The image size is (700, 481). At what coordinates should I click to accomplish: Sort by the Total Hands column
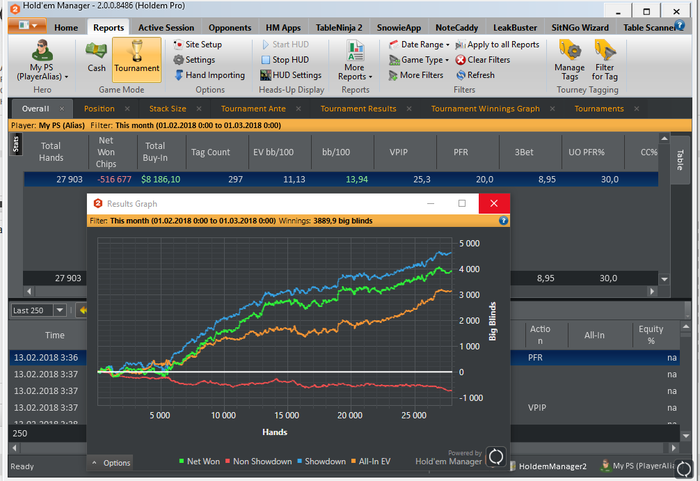[51, 152]
